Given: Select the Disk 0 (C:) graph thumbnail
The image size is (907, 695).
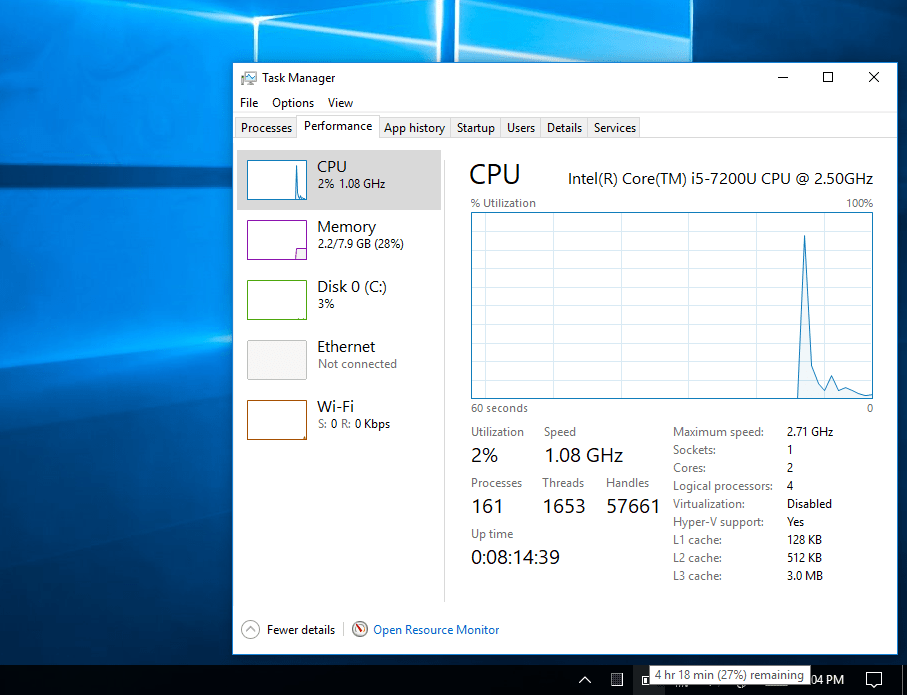Looking at the screenshot, I should [x=276, y=300].
